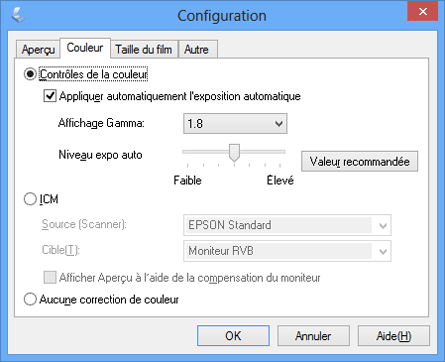Viewport: 445px width, 362px height.
Task: Close the Configuration dialog window
Action: [423, 11]
